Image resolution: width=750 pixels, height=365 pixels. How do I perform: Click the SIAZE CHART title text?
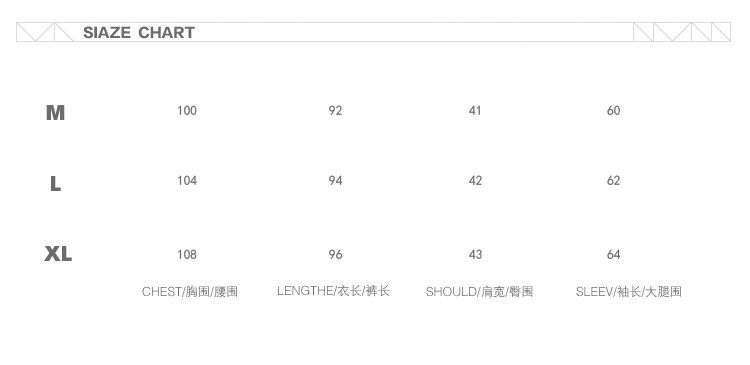click(x=139, y=33)
